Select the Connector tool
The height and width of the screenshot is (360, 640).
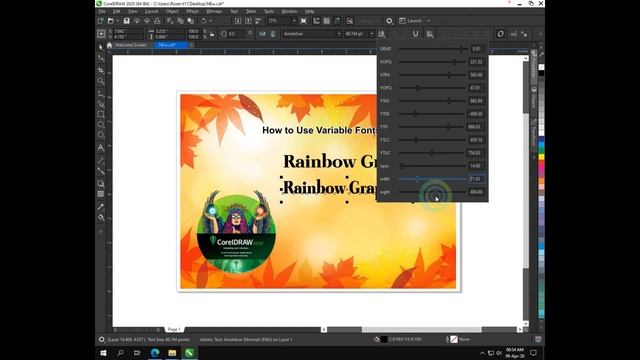101,171
